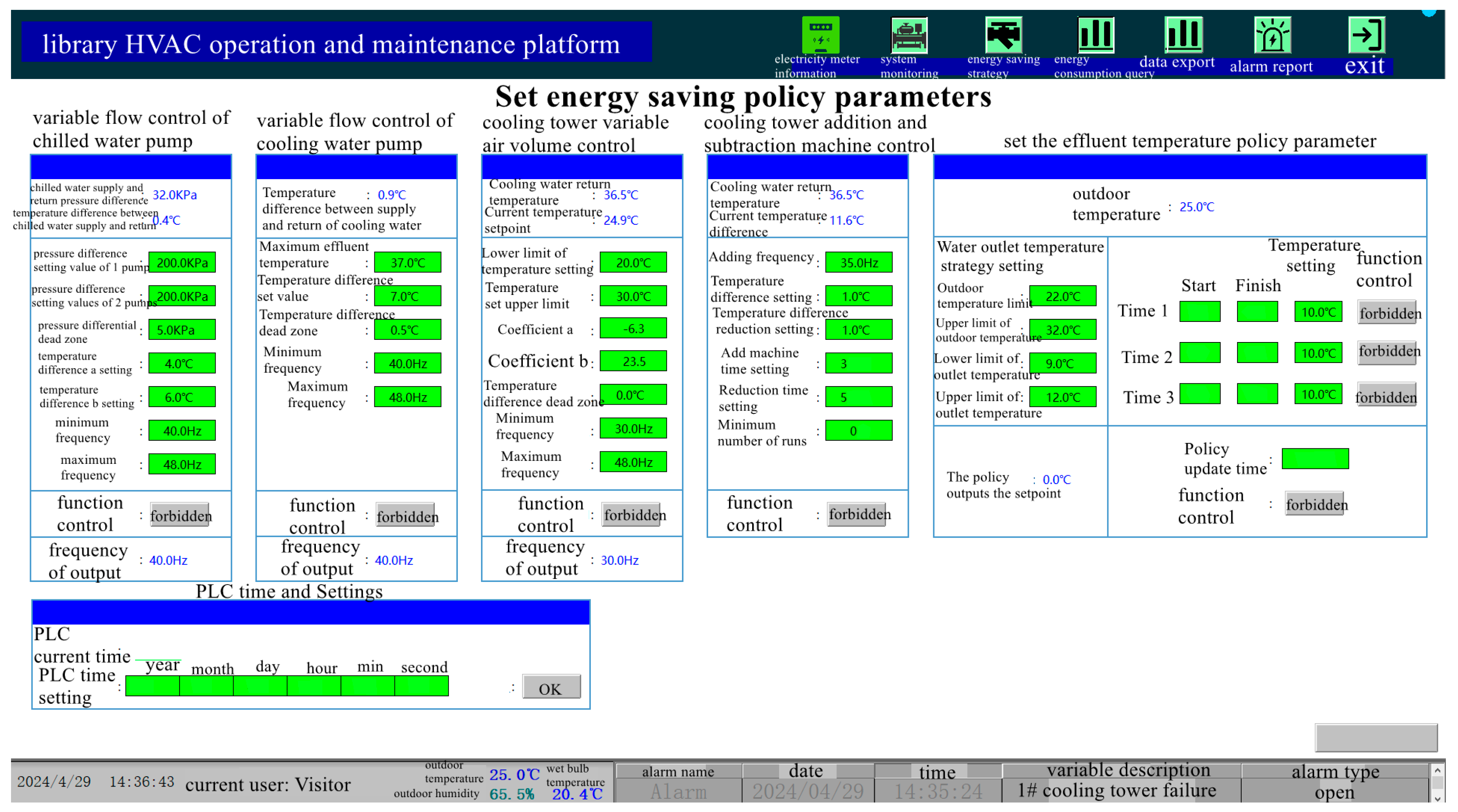1458x812 pixels.
Task: Edit the Coefficient b value 23.5
Action: 633,361
